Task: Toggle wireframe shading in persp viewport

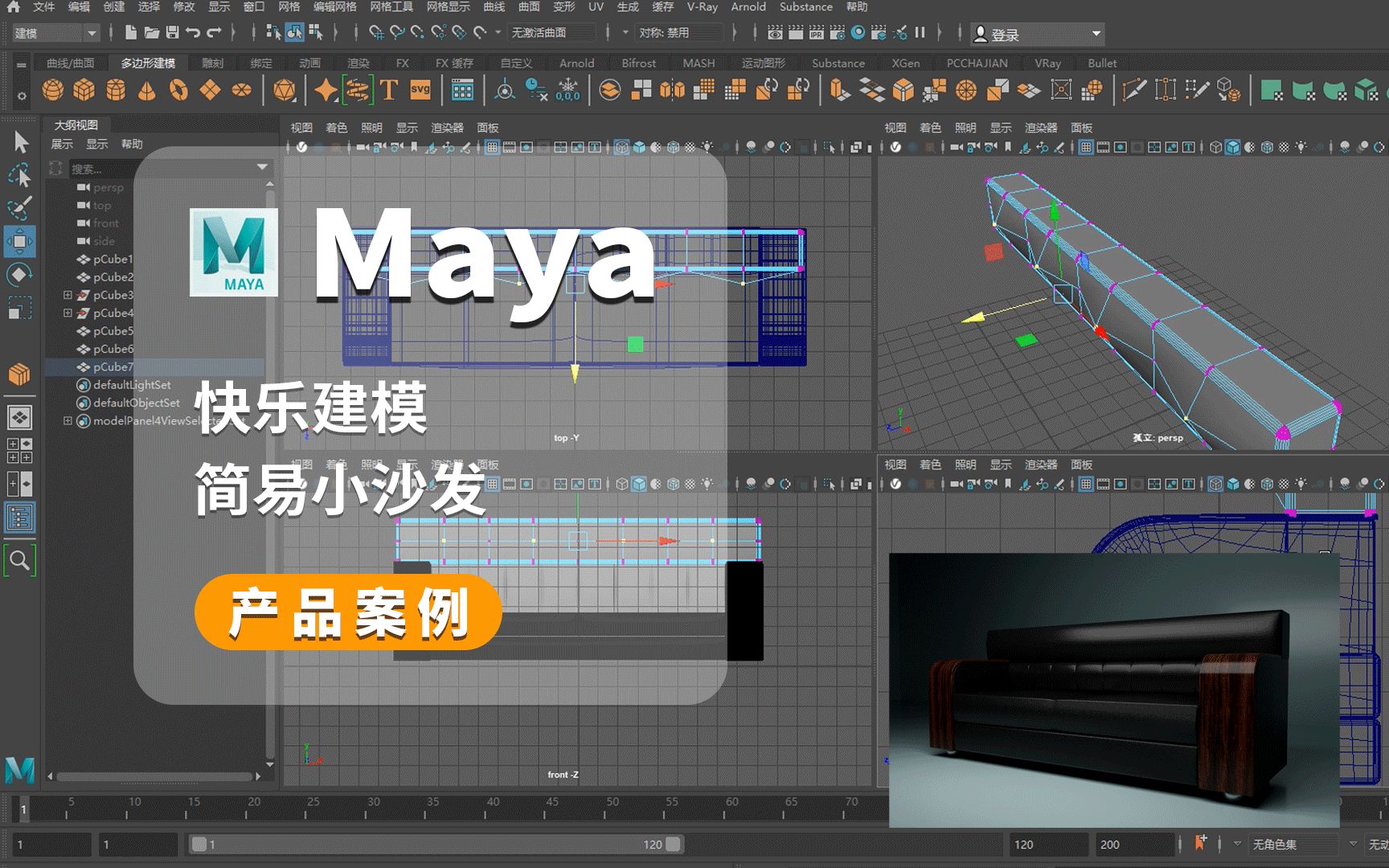Action: coord(1215,147)
